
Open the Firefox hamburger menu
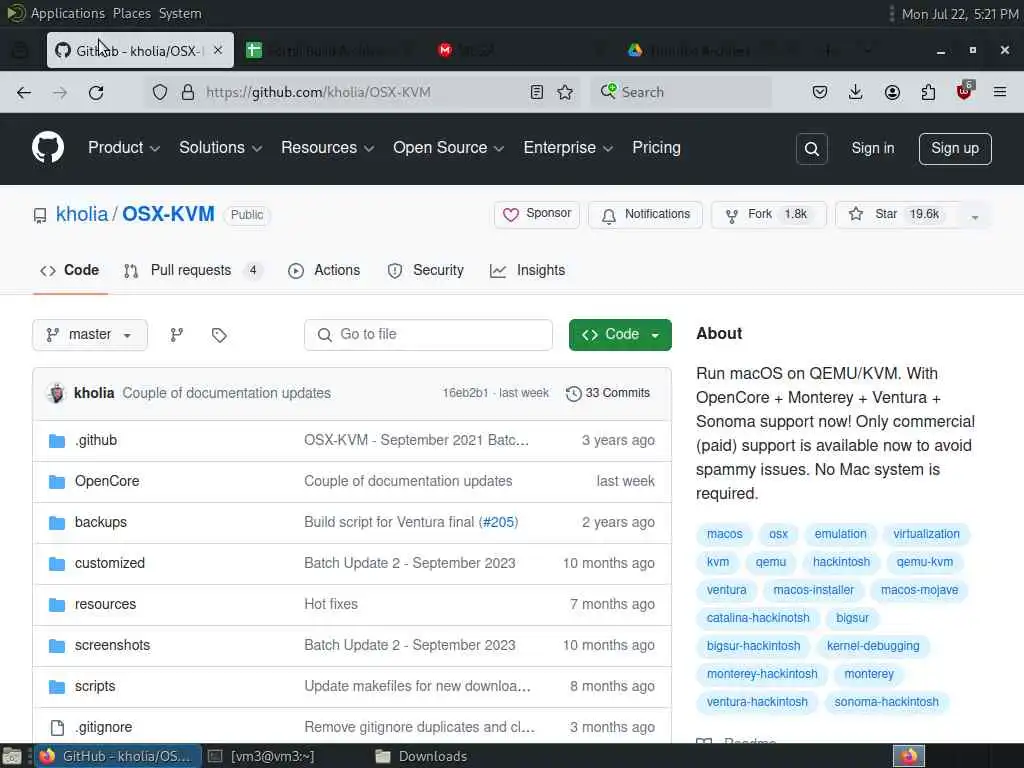(1000, 92)
